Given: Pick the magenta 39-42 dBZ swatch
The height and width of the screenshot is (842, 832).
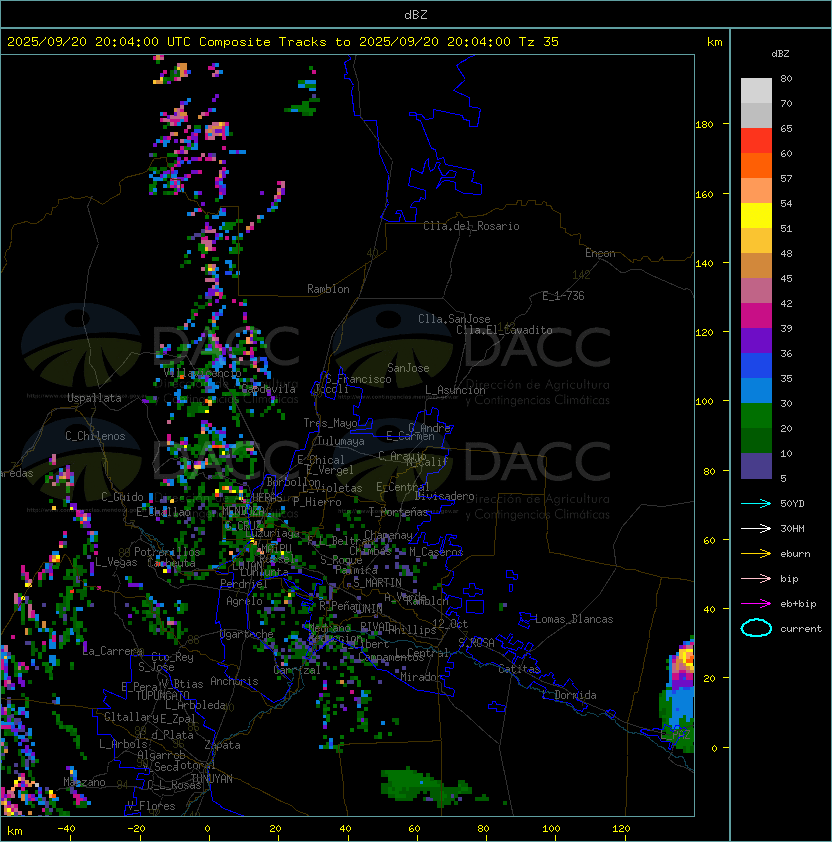Looking at the screenshot, I should tap(756, 316).
